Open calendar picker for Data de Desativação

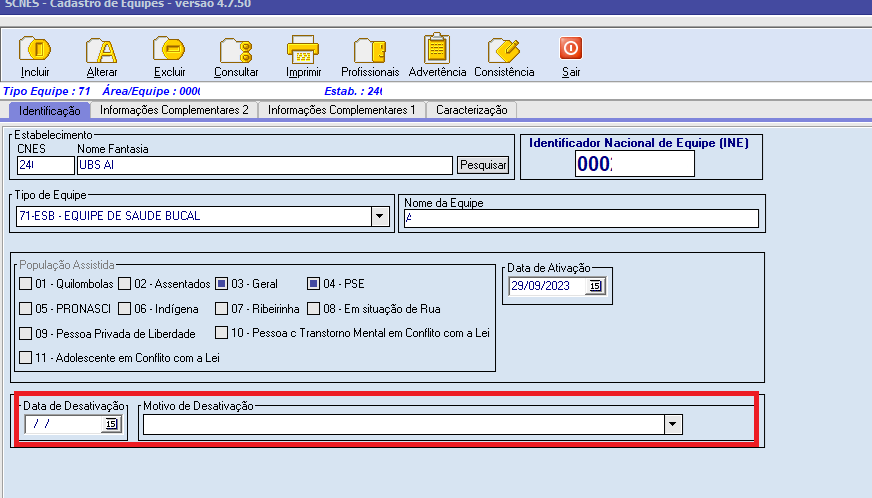(111, 425)
